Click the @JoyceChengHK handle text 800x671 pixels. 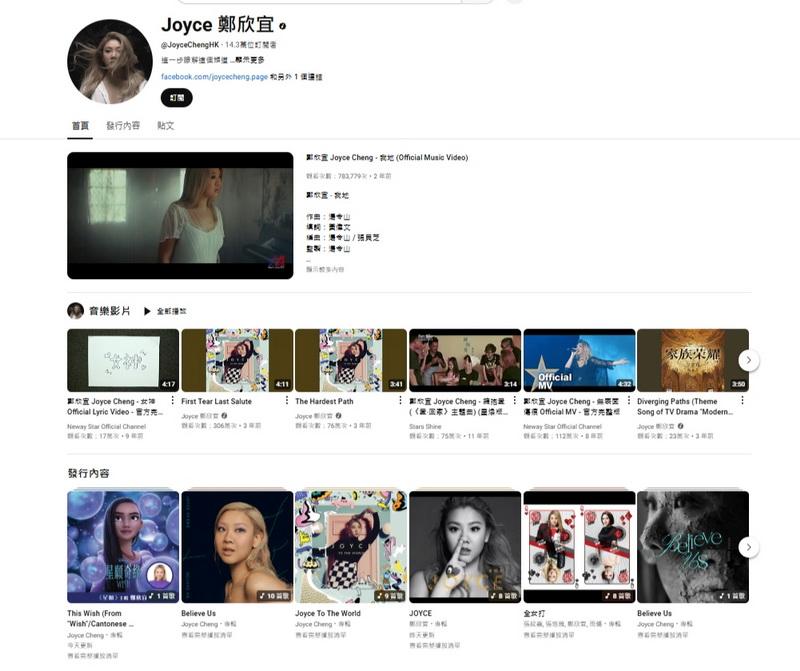pyautogui.click(x=190, y=45)
